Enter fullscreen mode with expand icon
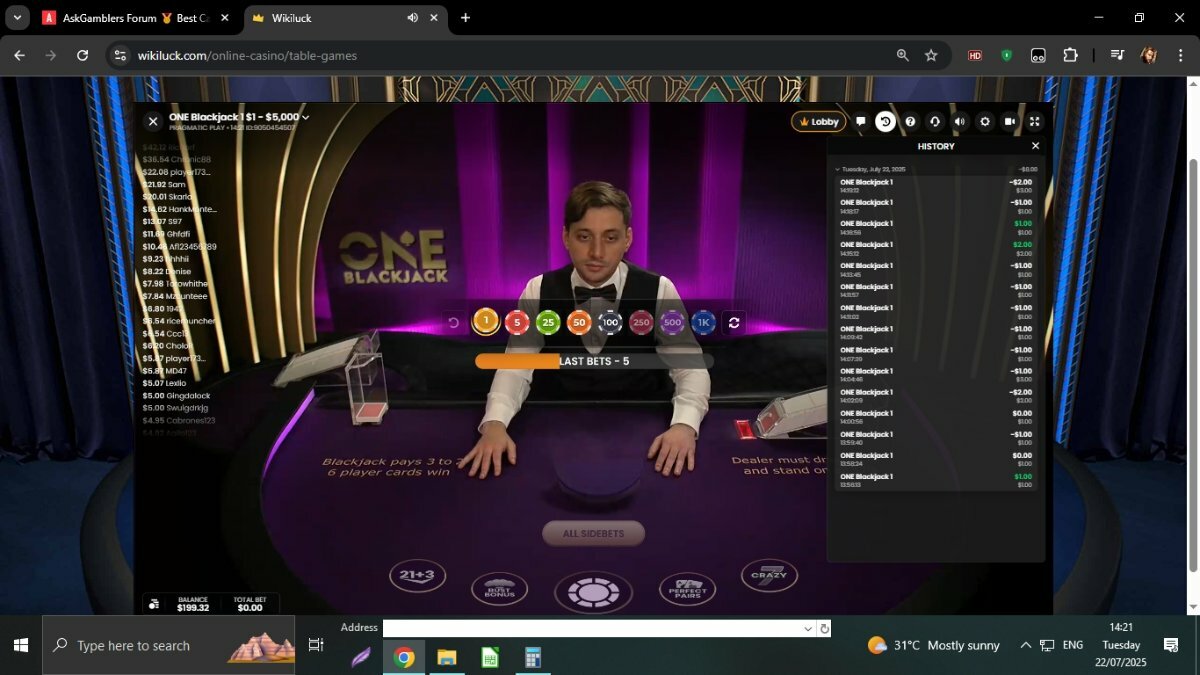1200x675 pixels. coord(1035,121)
